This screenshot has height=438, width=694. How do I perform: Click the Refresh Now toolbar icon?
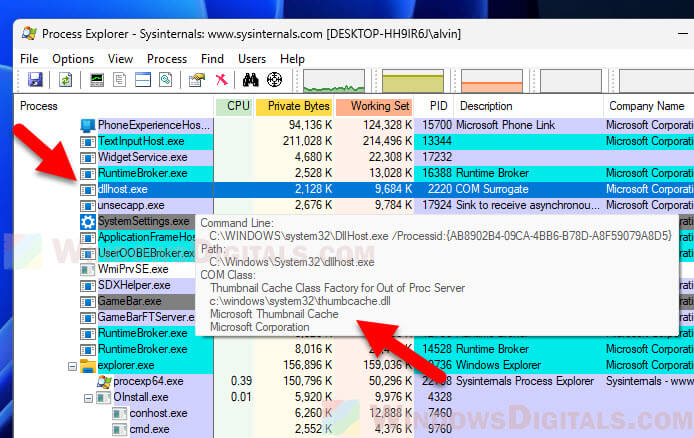(66, 80)
